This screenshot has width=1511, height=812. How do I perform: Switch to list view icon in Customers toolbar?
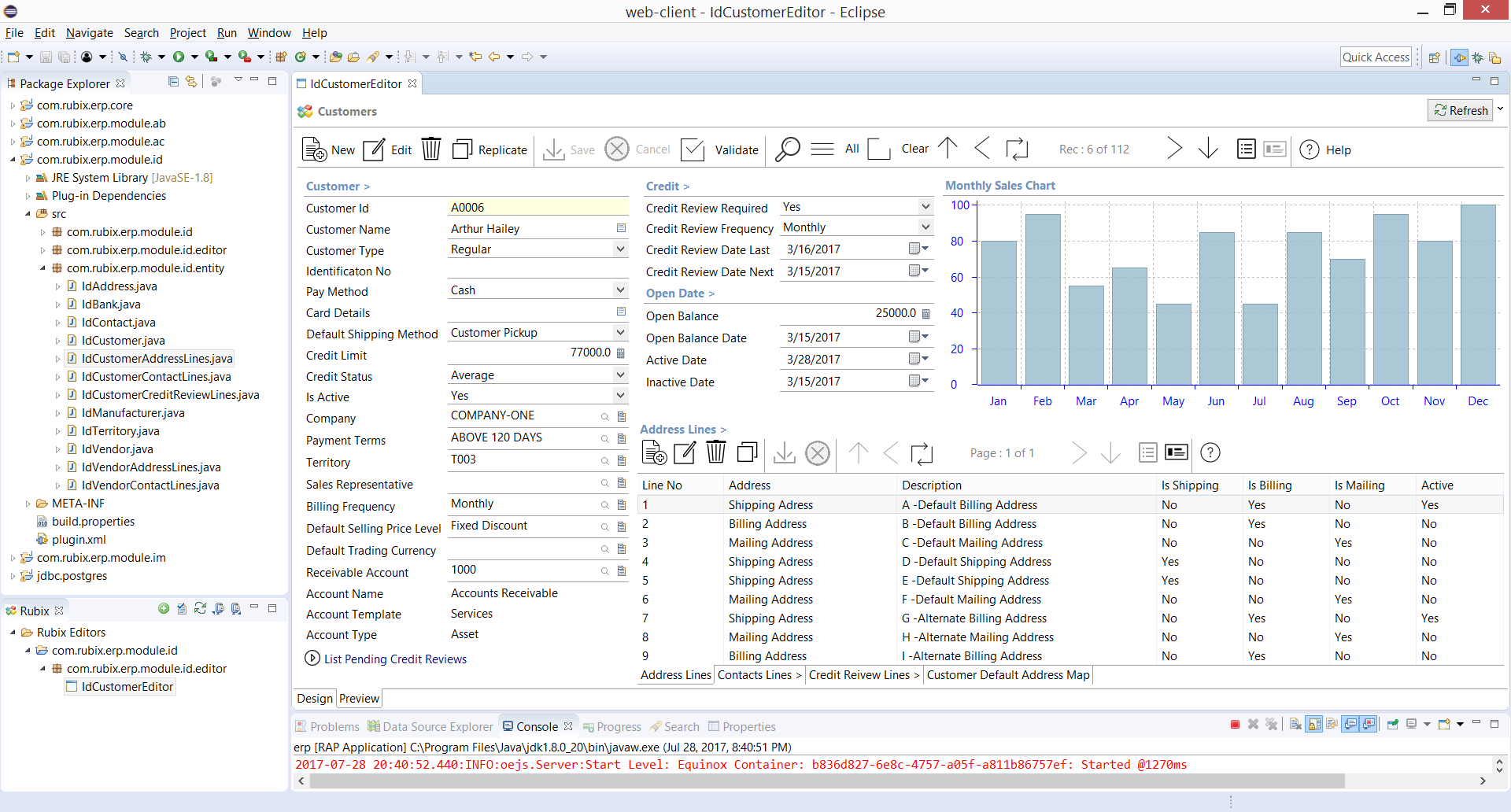coord(1247,149)
